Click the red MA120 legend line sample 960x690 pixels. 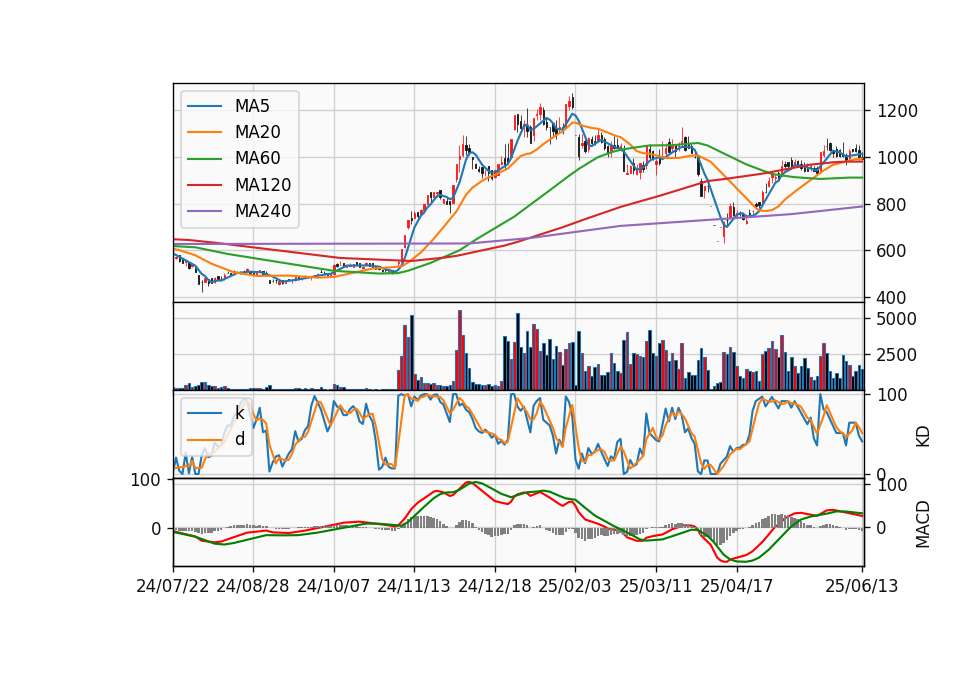click(x=204, y=185)
